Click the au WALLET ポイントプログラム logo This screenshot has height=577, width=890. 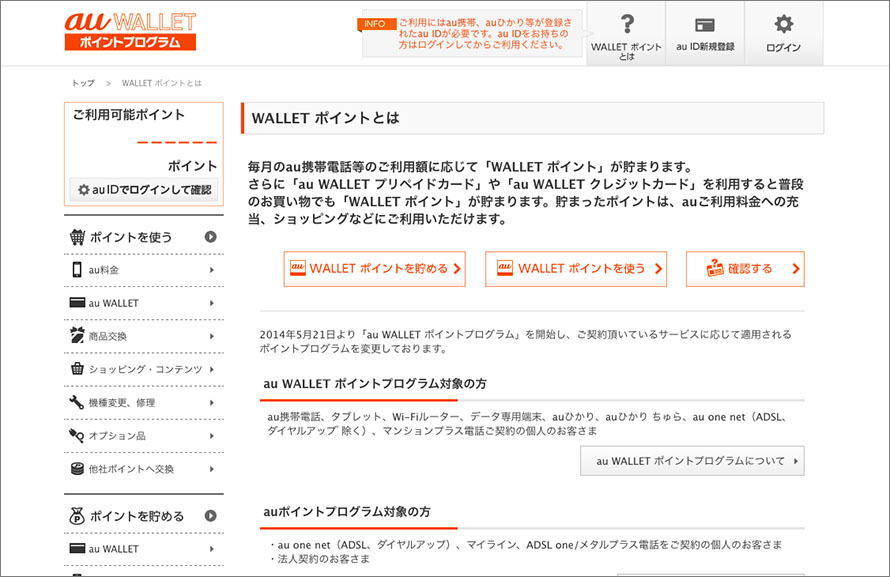[x=130, y=31]
